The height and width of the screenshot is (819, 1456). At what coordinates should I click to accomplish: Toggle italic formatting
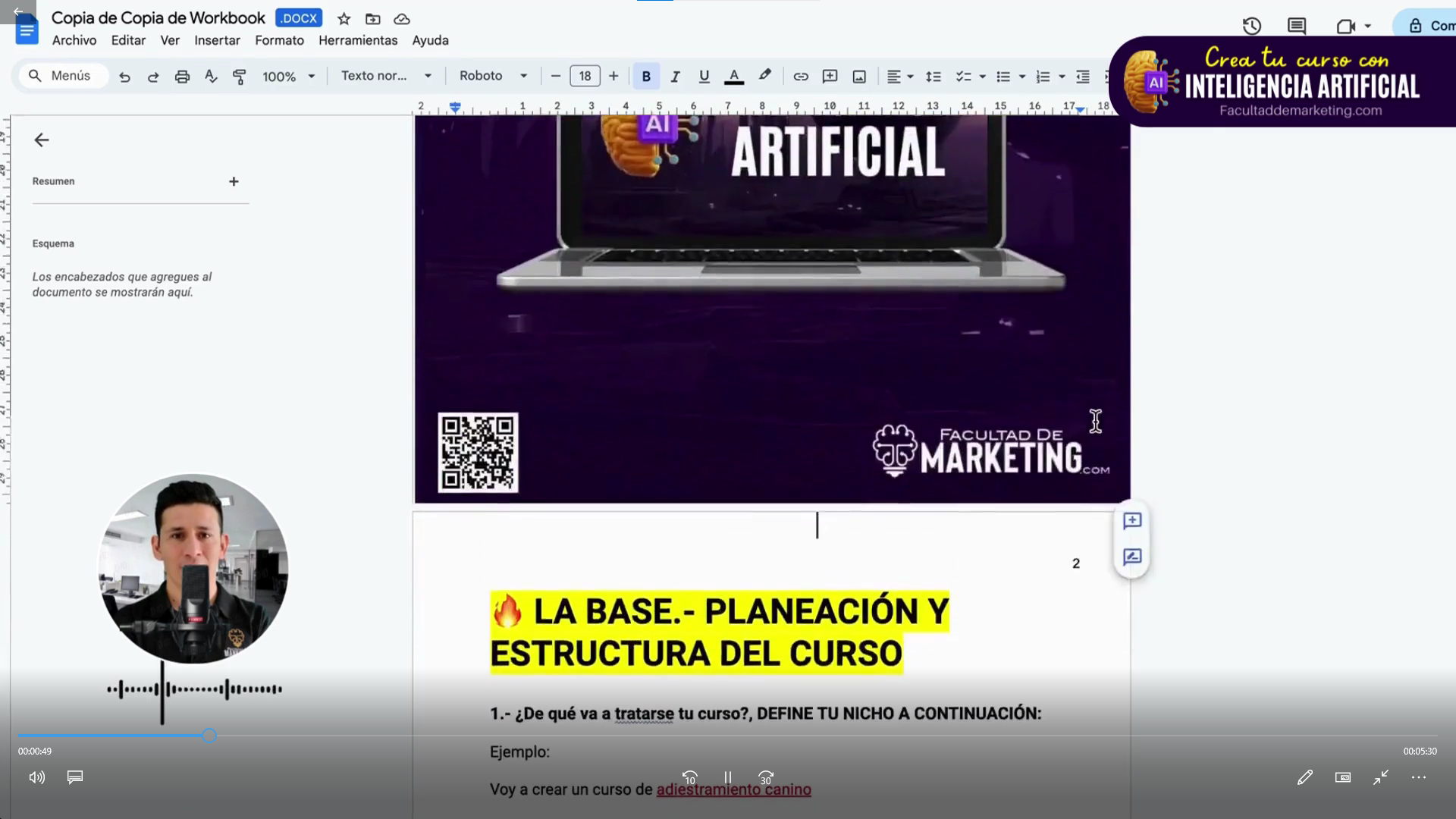pos(675,77)
